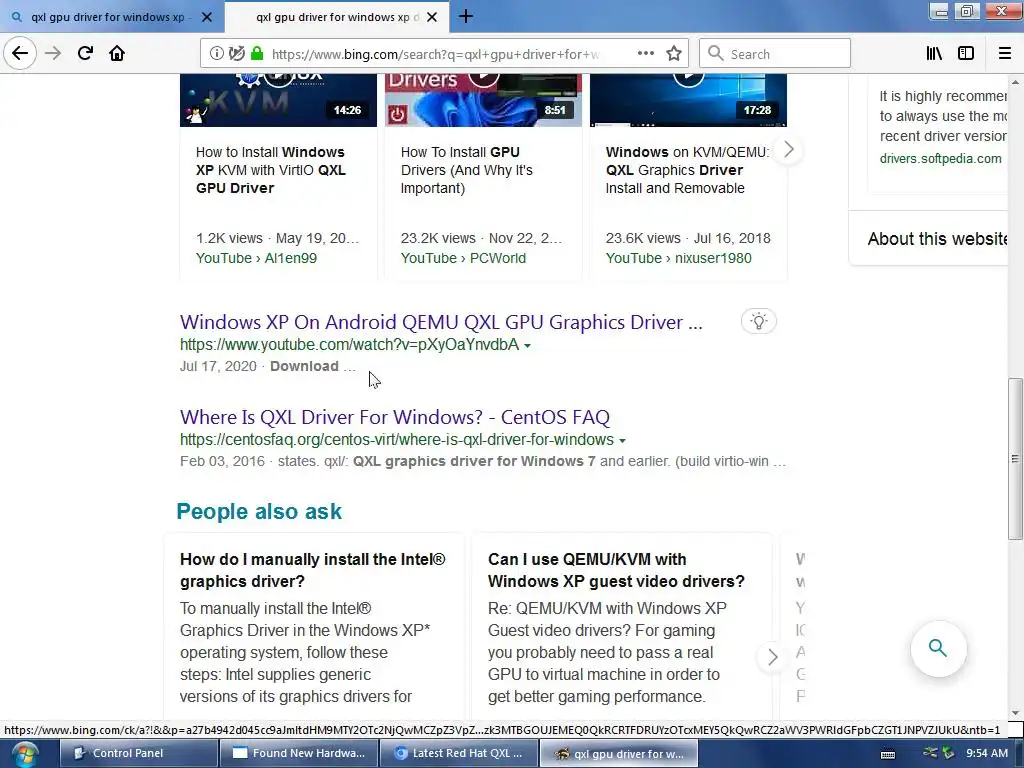Open the Firefox home page

tap(117, 54)
